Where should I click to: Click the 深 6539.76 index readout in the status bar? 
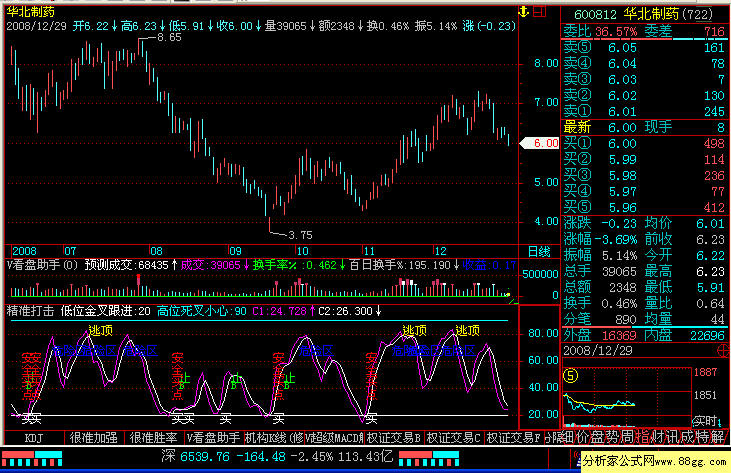pos(277,457)
